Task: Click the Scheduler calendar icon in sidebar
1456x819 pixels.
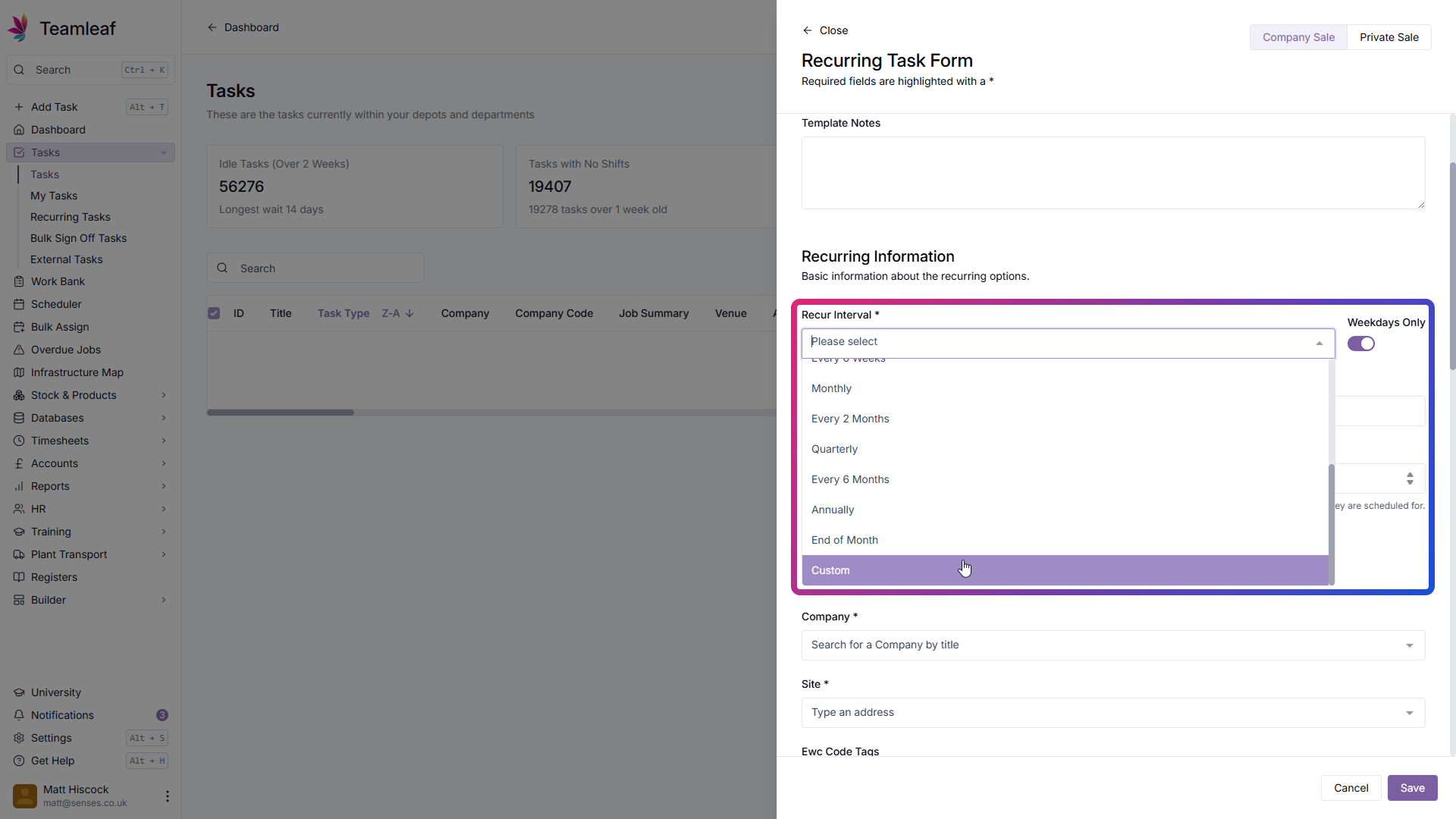Action: [x=19, y=304]
